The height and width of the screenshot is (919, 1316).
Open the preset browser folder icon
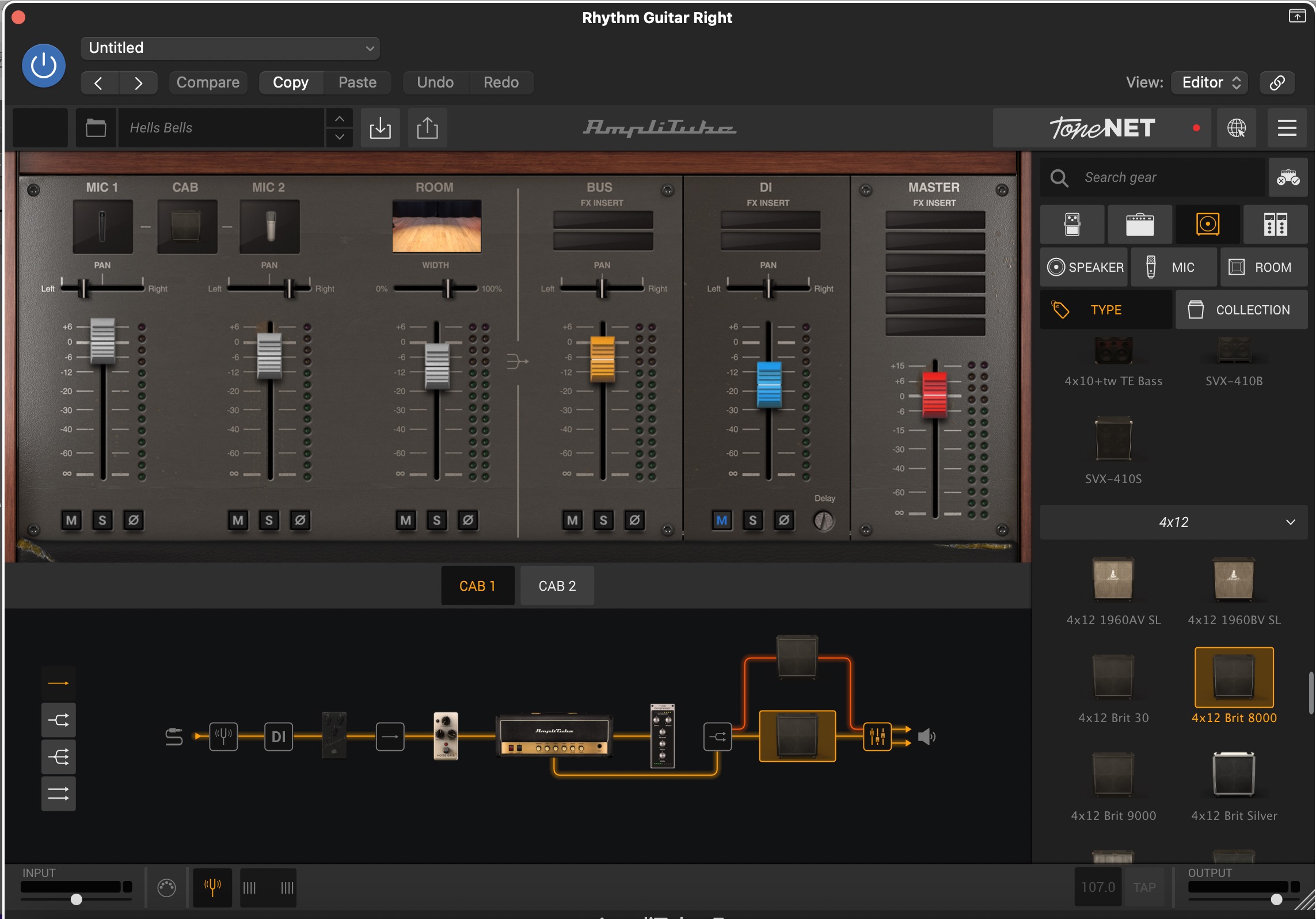click(96, 128)
